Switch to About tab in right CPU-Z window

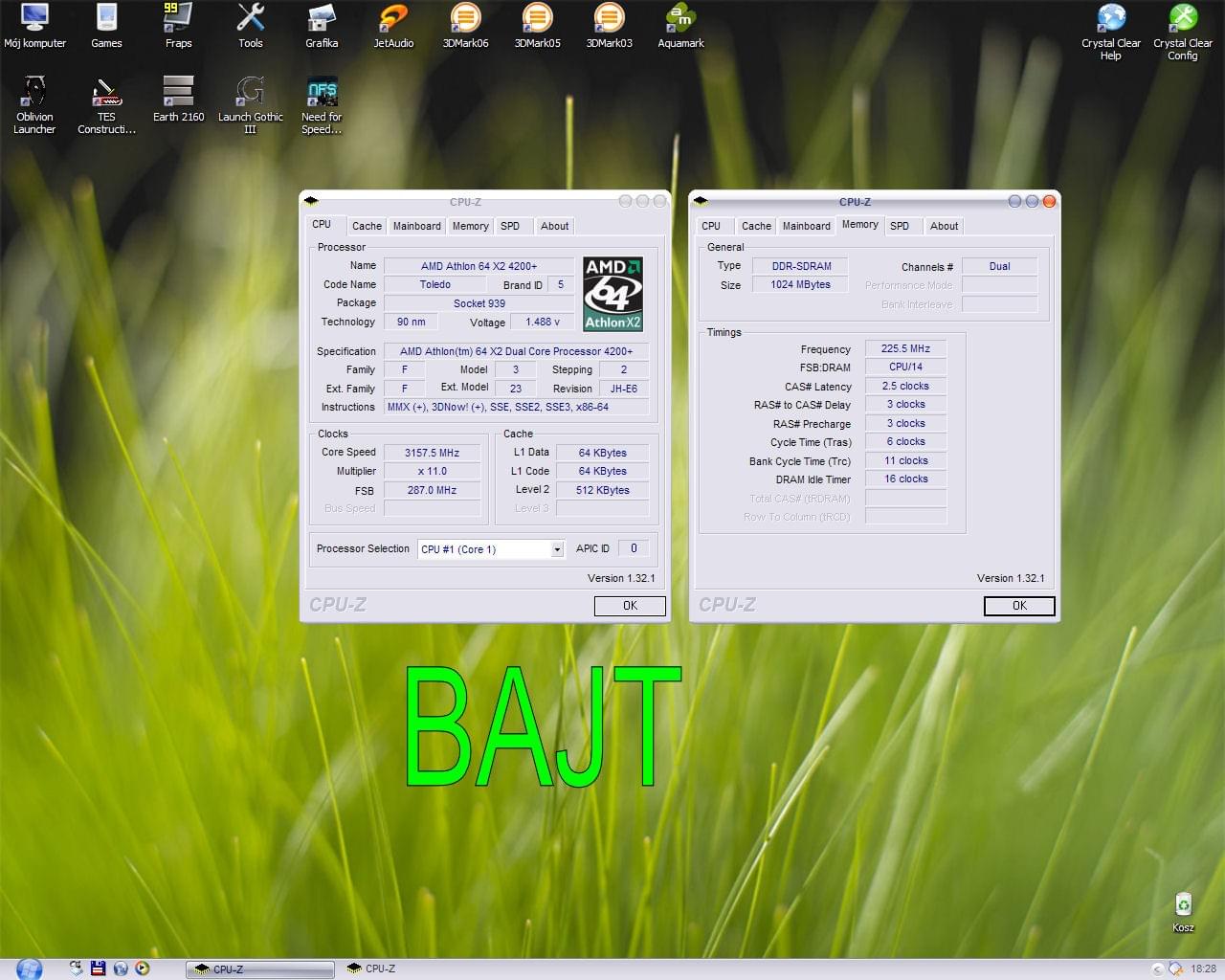click(944, 226)
